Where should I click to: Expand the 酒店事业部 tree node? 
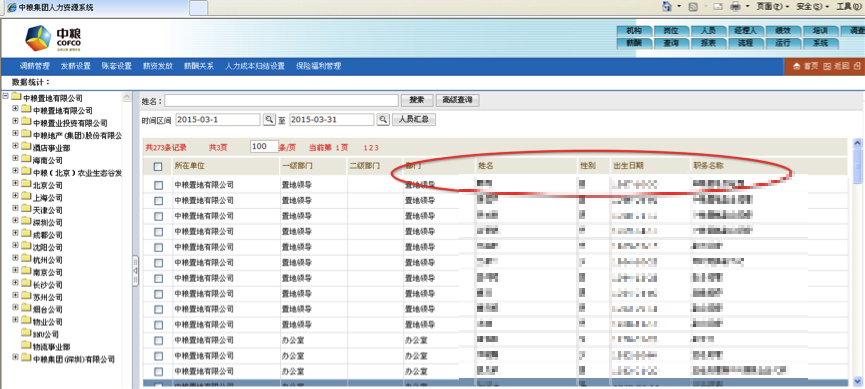[15, 147]
